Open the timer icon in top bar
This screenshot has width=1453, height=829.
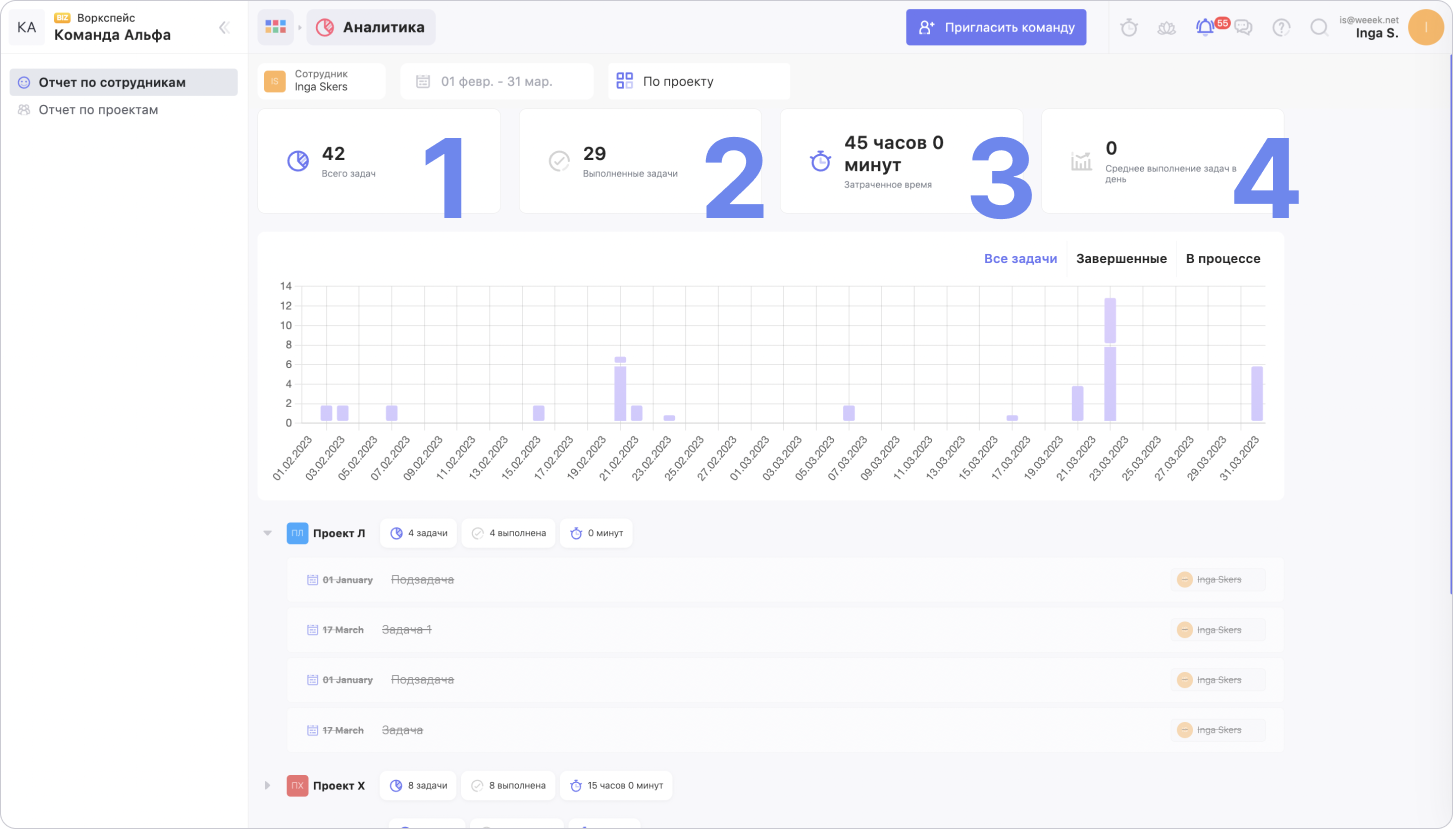tap(1129, 28)
